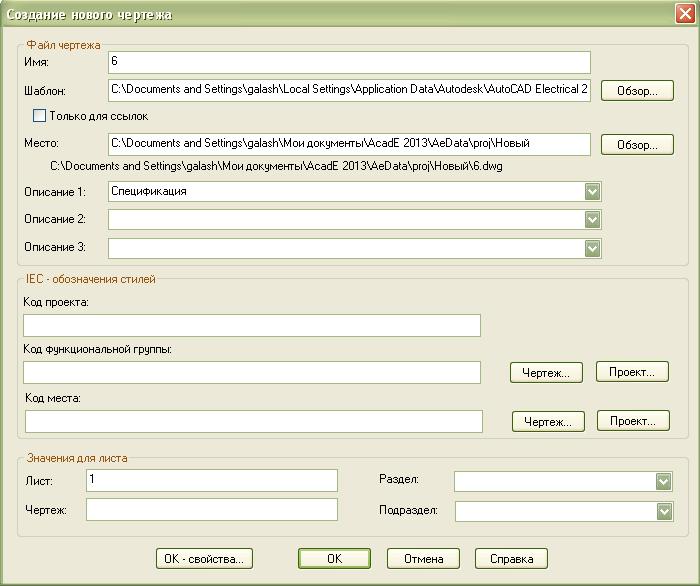Open help with the Справка button

tap(511, 559)
